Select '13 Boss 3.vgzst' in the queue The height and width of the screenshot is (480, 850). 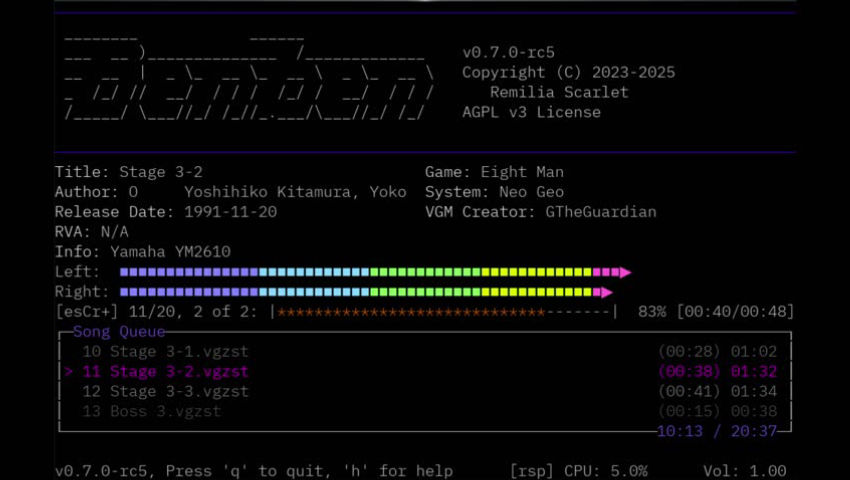tap(151, 412)
